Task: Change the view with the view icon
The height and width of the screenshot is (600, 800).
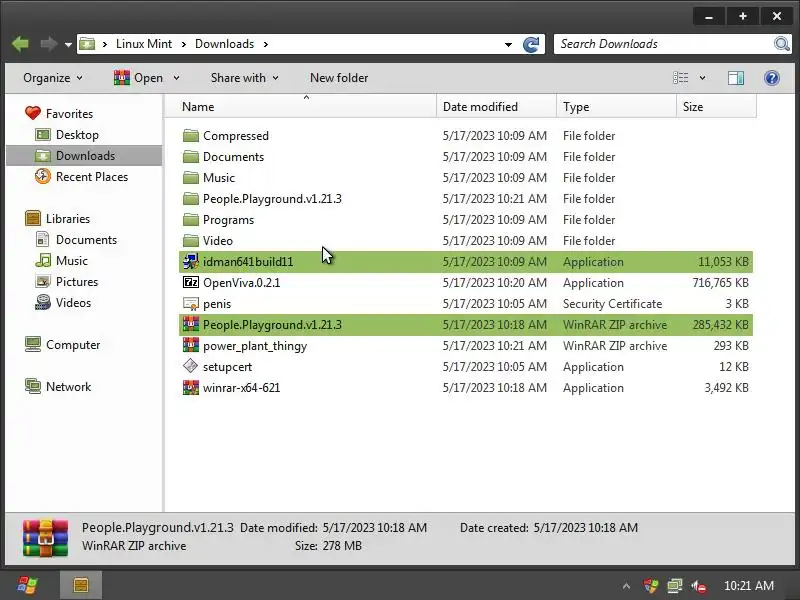Action: click(x=680, y=78)
